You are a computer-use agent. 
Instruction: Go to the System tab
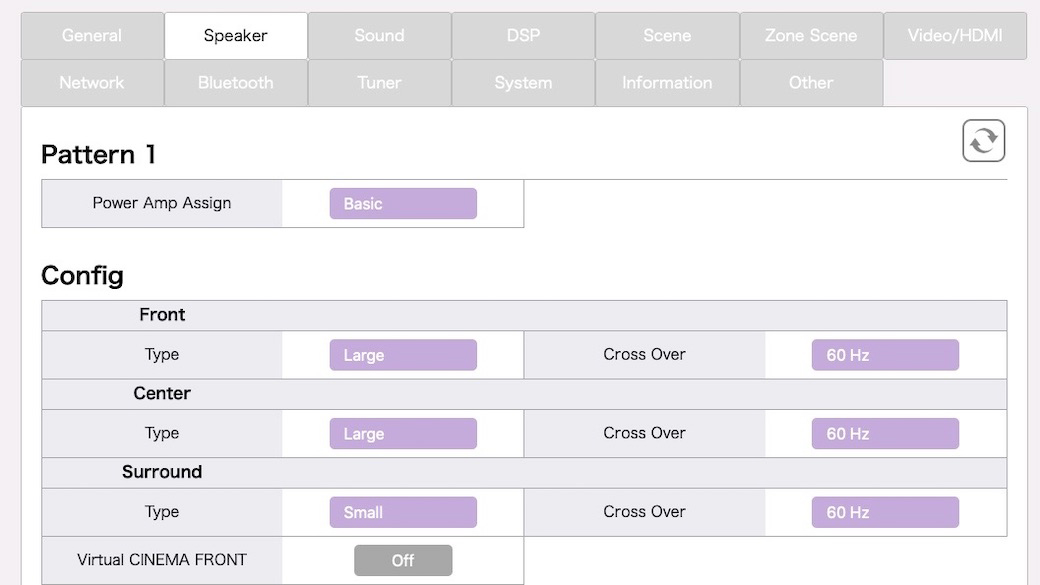[x=523, y=83]
